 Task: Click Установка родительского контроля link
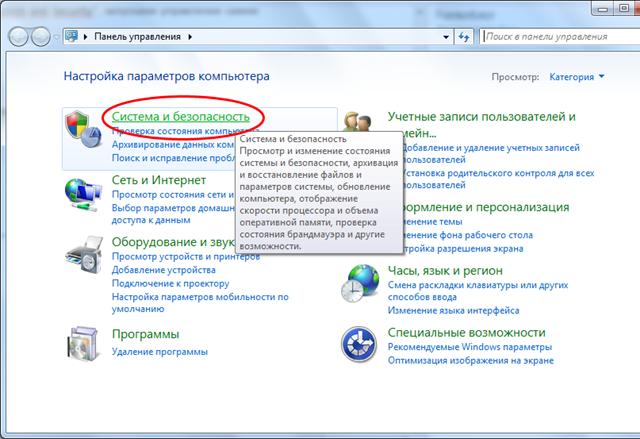click(498, 179)
